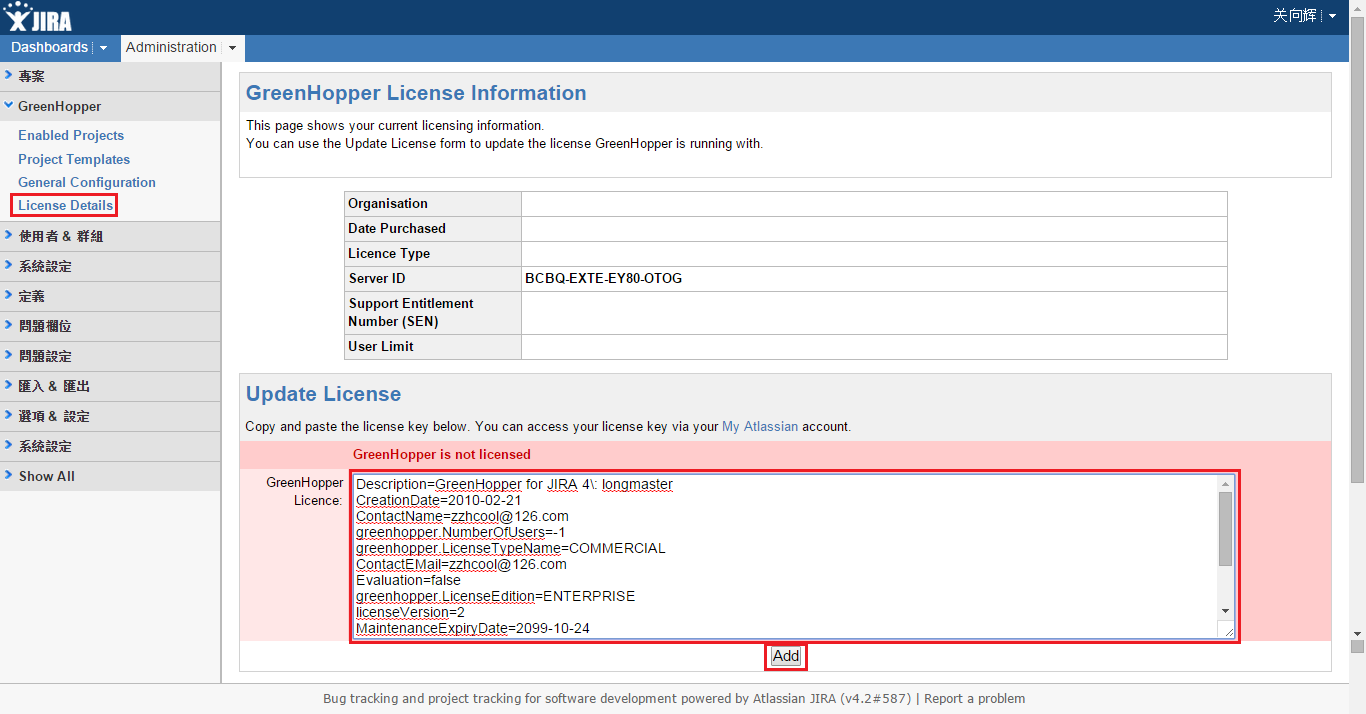This screenshot has height=714, width=1366.
Task: Open user menu arrow next to 关向辉
Action: coord(1332,16)
